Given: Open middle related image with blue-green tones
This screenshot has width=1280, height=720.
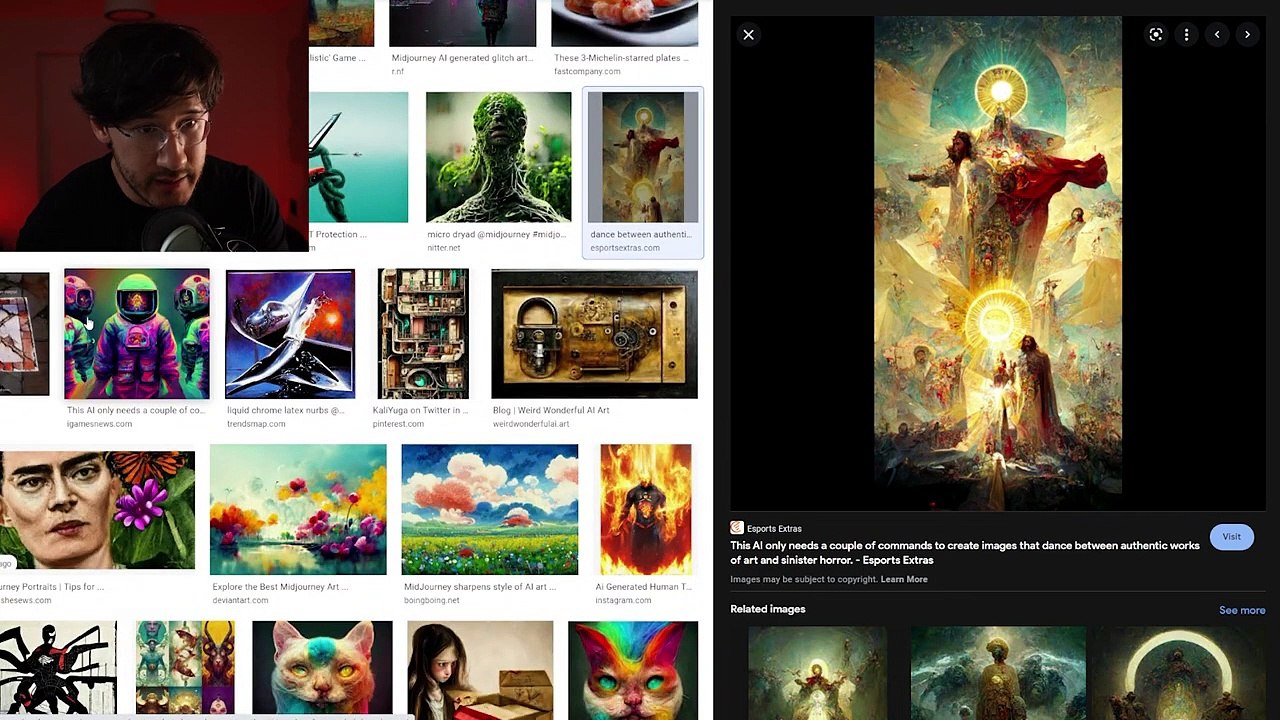Looking at the screenshot, I should tap(998, 672).
